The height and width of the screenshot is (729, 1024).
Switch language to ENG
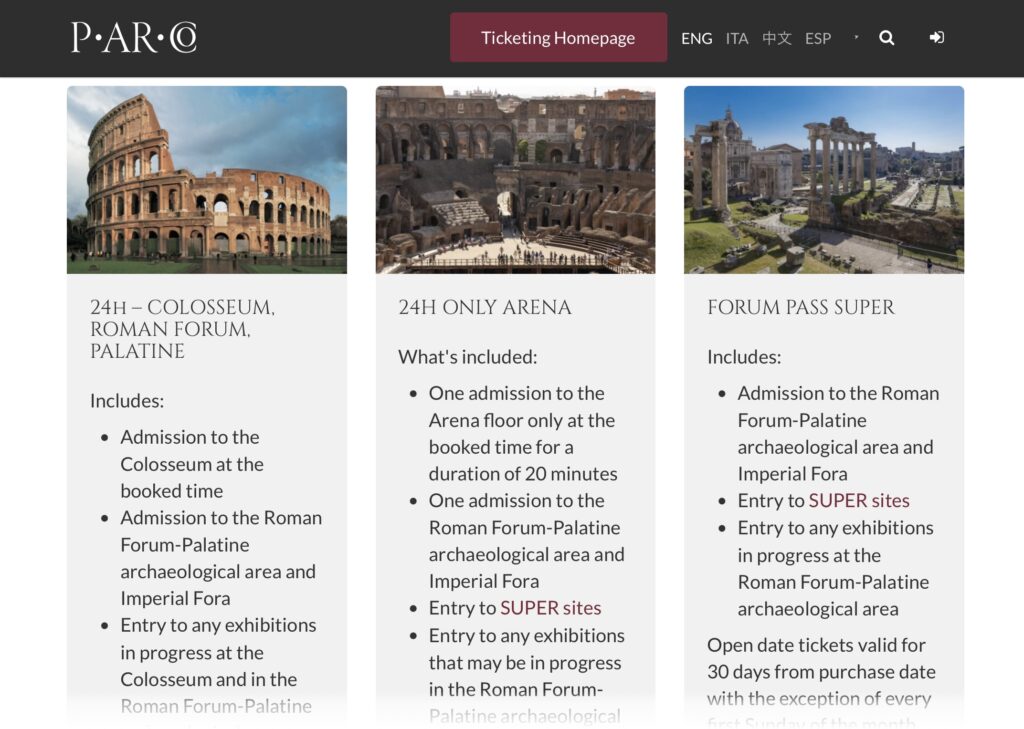(696, 38)
